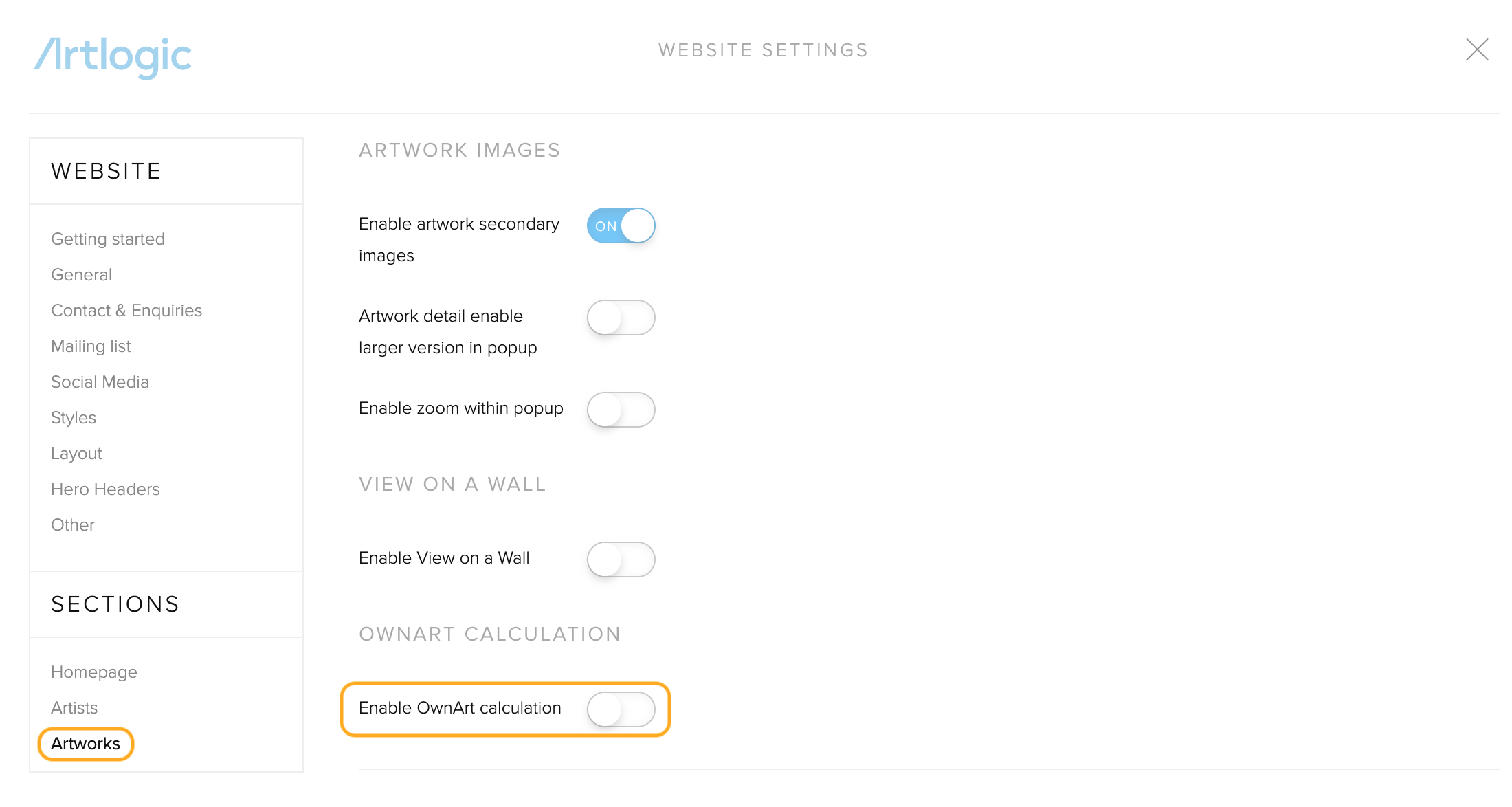Enable zoom within popup switch

[621, 410]
